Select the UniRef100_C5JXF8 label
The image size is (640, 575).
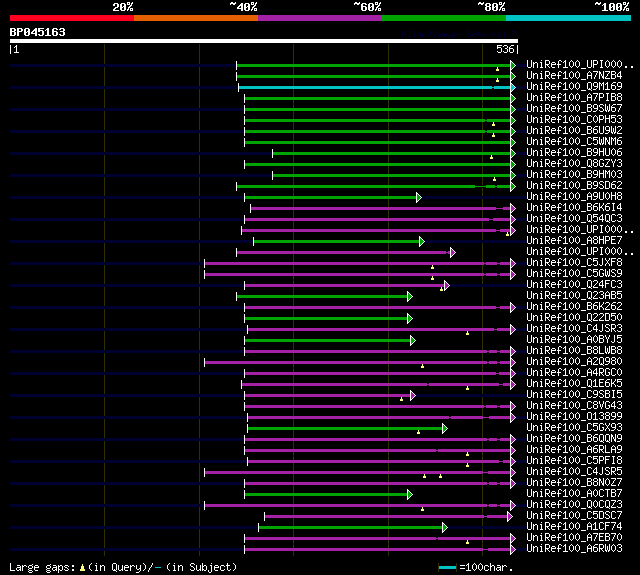574,263
